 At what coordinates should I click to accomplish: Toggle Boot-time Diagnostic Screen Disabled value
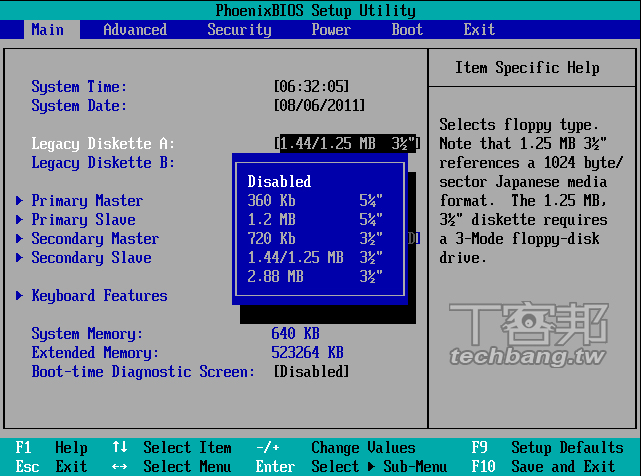(311, 372)
